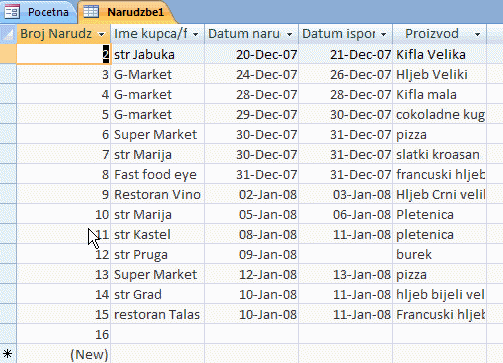This screenshot has height=363, width=503.
Task: Click the Fast food eye customer cell
Action: [158, 174]
